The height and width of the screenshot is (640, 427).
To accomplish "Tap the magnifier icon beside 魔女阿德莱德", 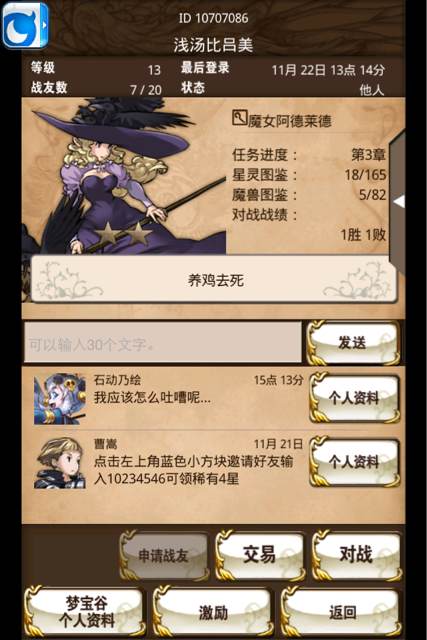I will click(x=239, y=118).
